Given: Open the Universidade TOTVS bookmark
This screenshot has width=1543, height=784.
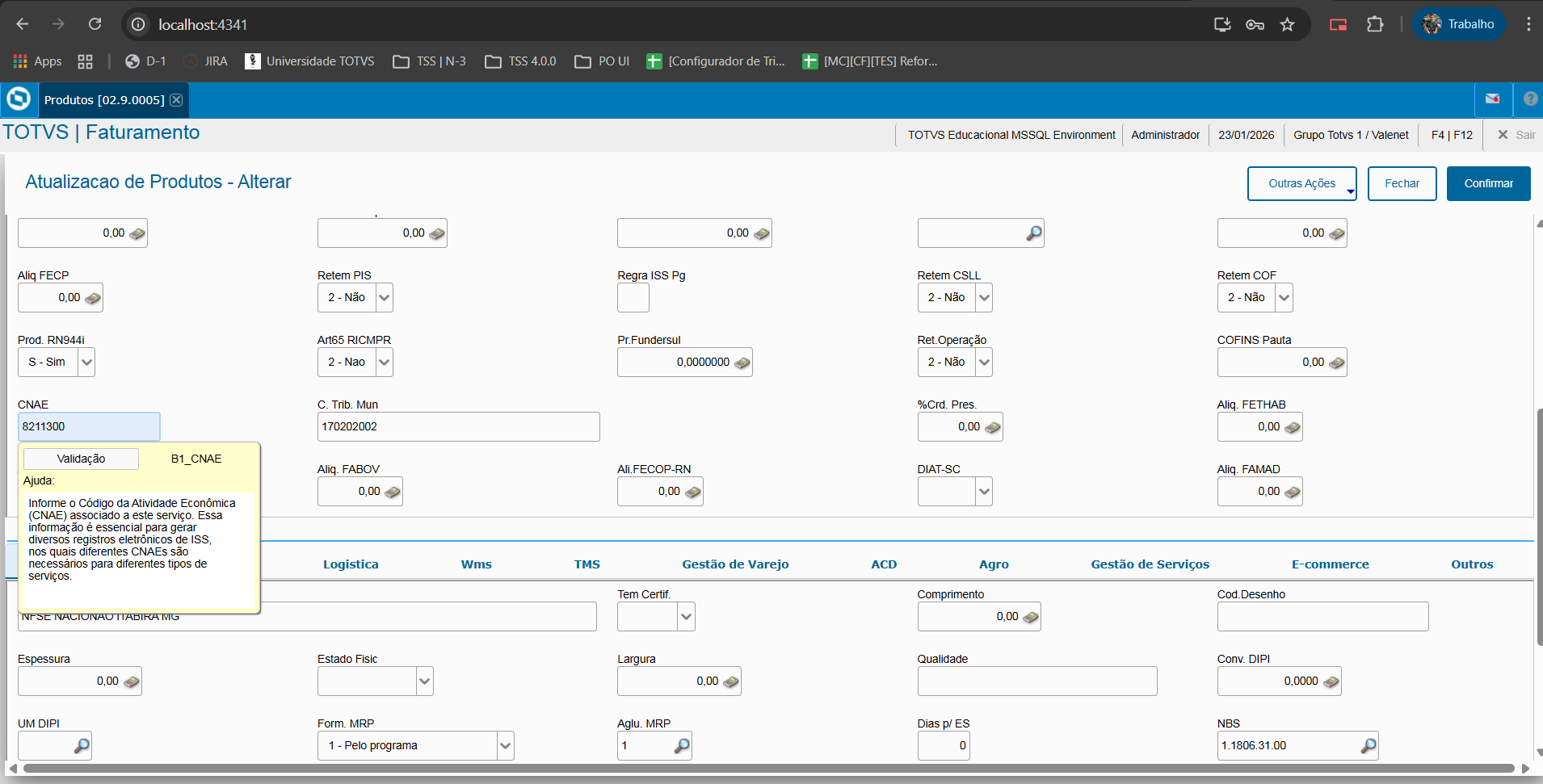Looking at the screenshot, I should click(310, 61).
